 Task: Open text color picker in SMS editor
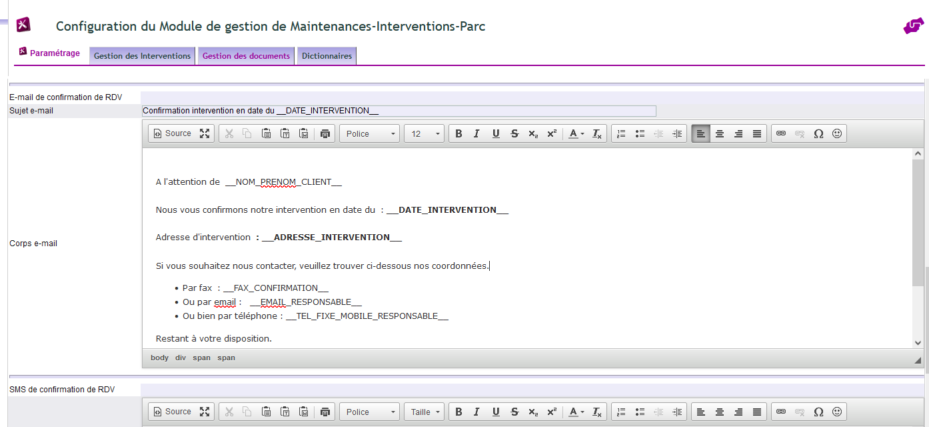[576, 412]
